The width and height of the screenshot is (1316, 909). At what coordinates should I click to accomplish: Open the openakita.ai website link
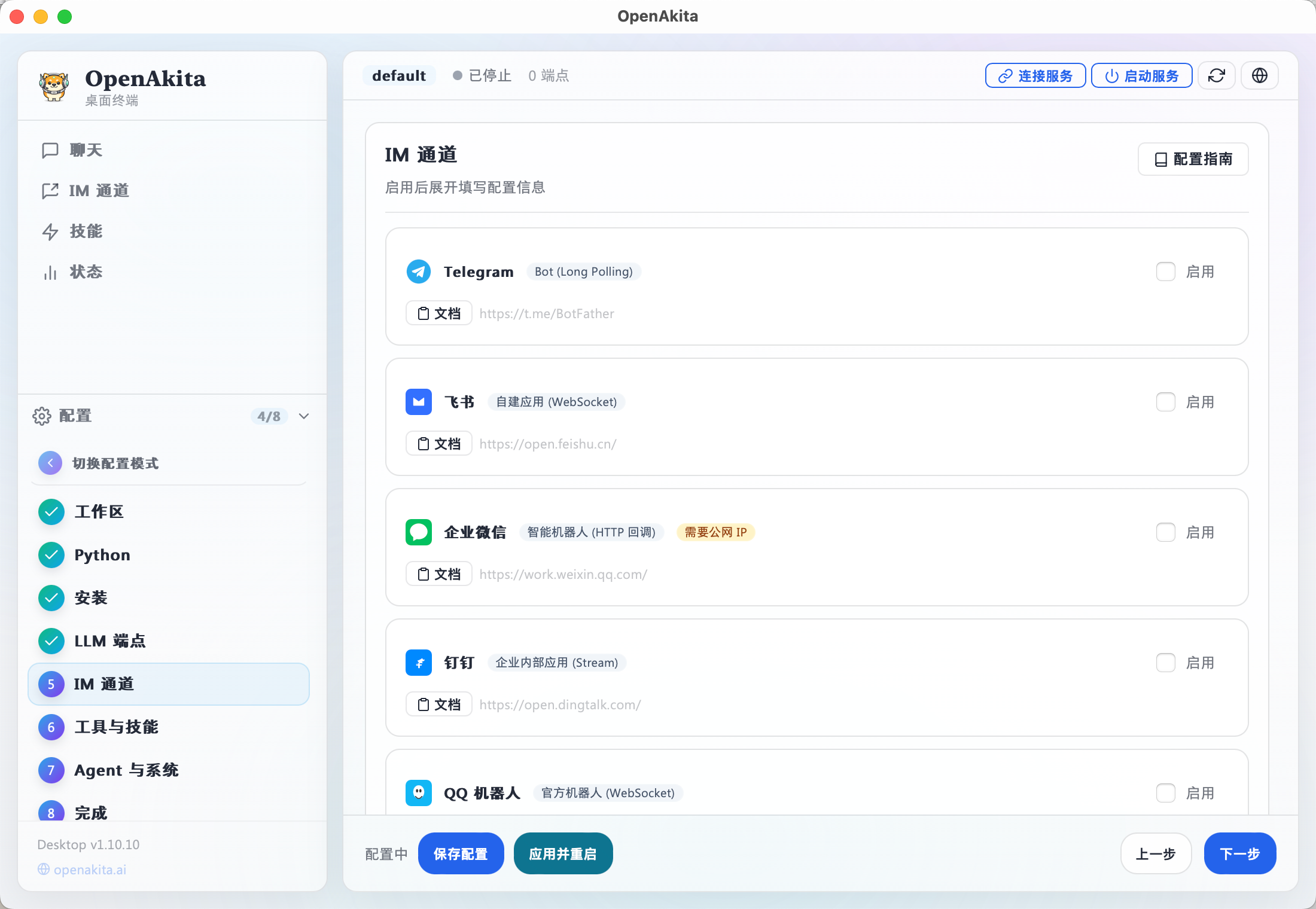pyautogui.click(x=90, y=870)
